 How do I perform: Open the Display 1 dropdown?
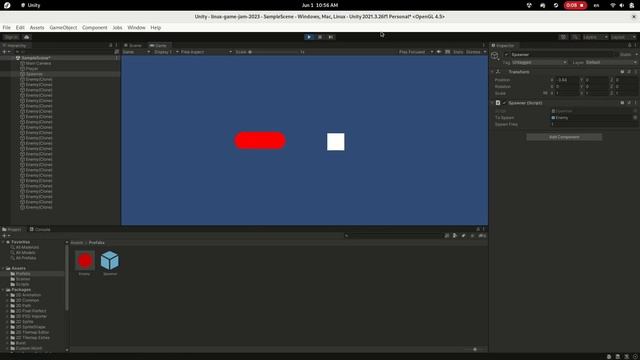(x=166, y=52)
